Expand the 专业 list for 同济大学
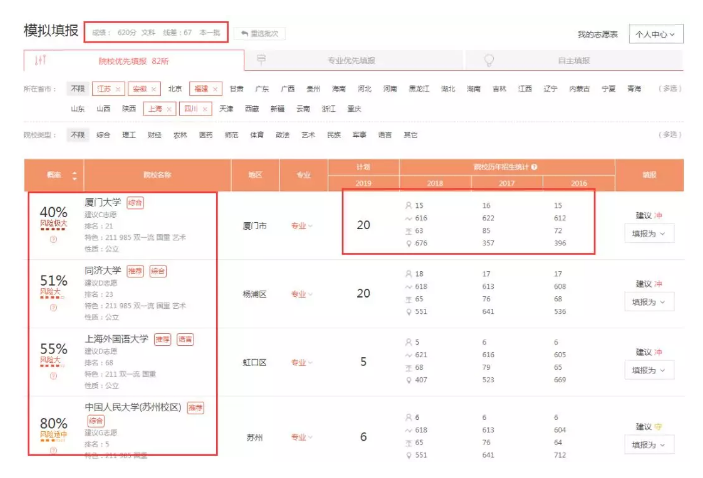Image resolution: width=703 pixels, height=478 pixels. point(301,294)
